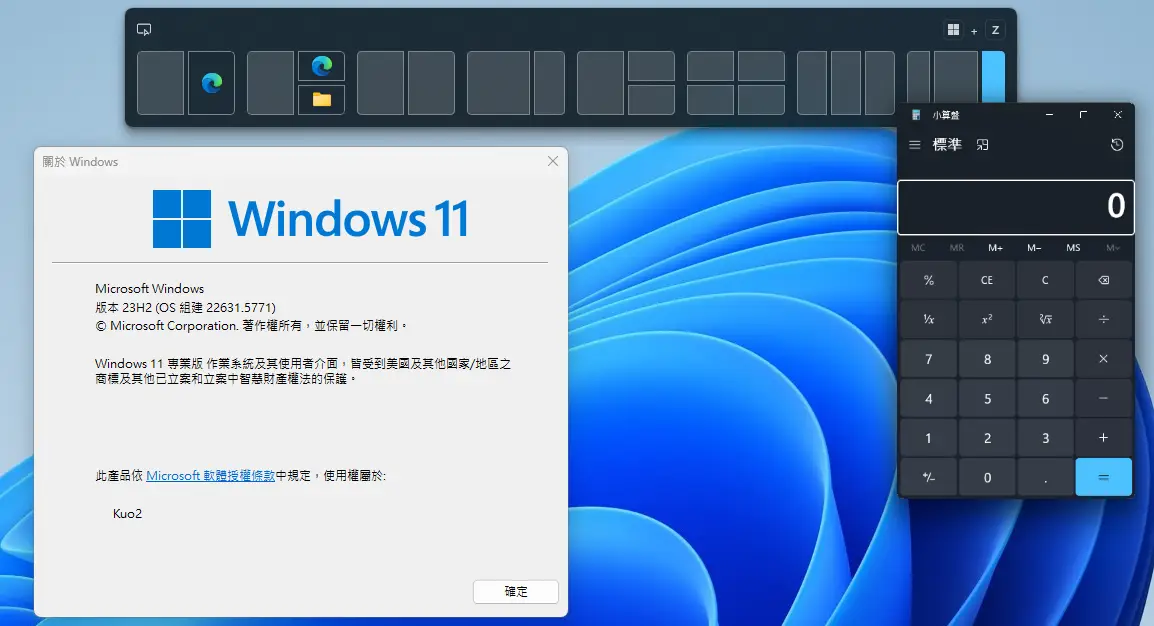This screenshot has width=1154, height=626.
Task: Click the blue equals key
Action: pyautogui.click(x=1103, y=477)
